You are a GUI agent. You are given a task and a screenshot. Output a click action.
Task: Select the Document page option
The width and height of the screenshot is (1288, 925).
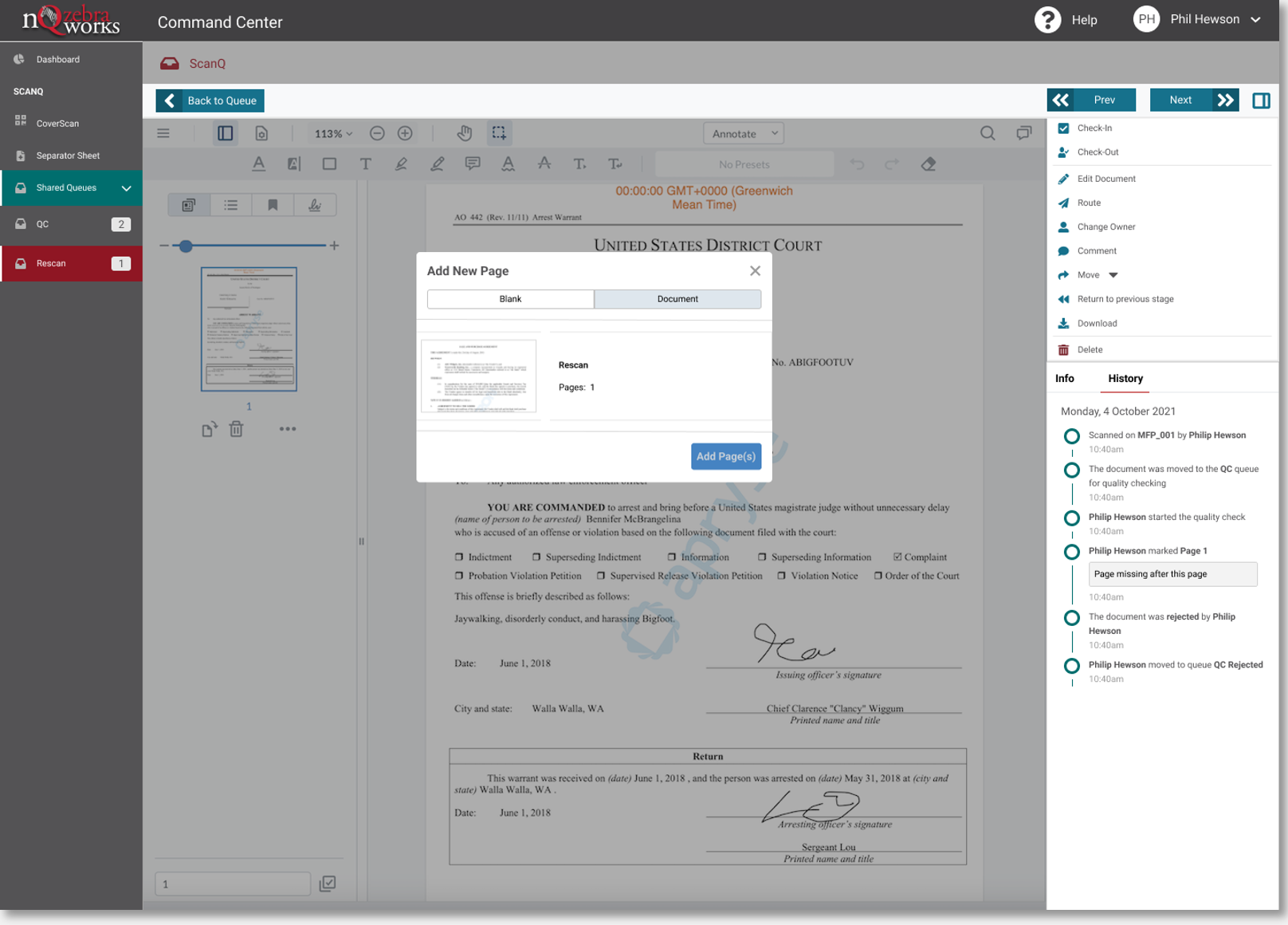point(677,299)
